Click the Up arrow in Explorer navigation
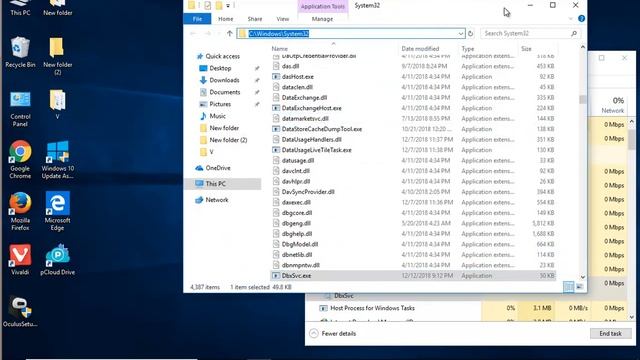640x360 pixels. [229, 33]
